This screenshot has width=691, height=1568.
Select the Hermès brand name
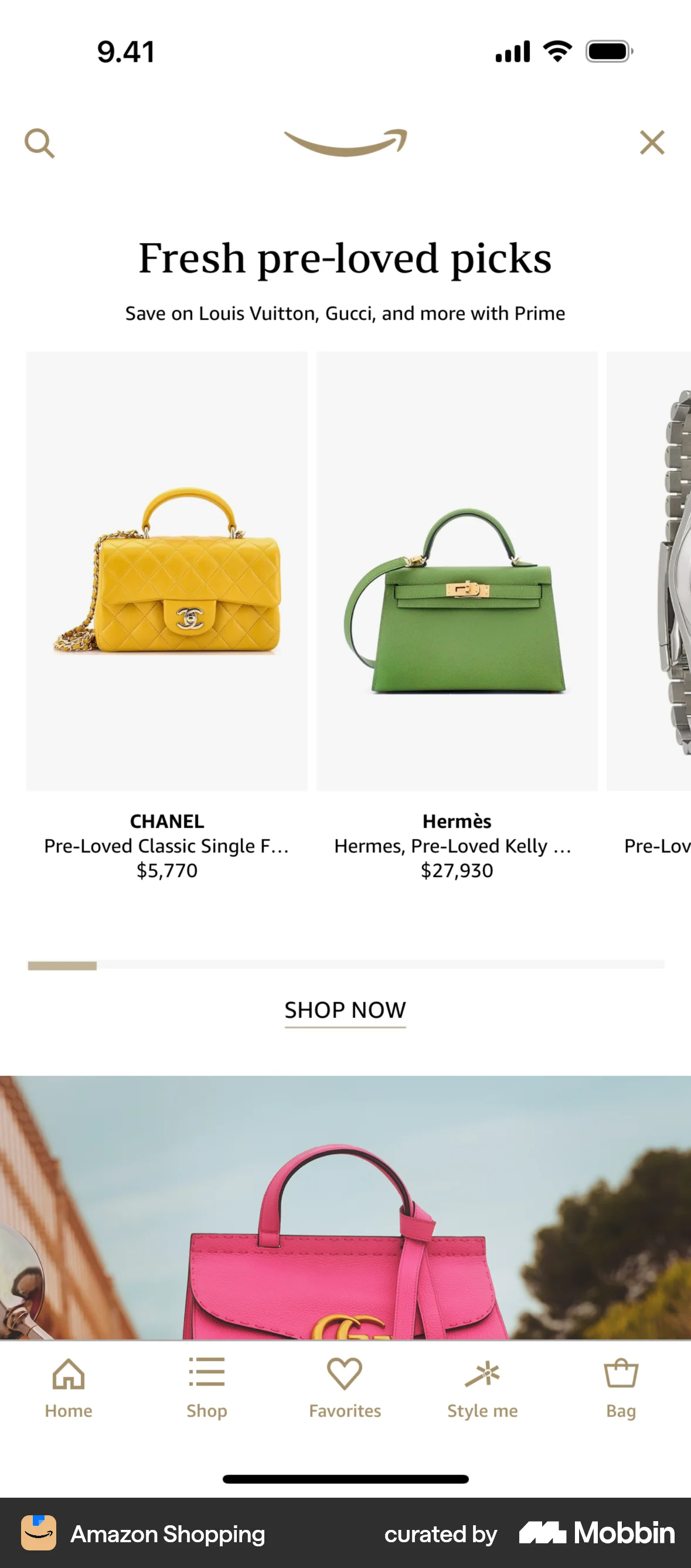click(x=457, y=821)
